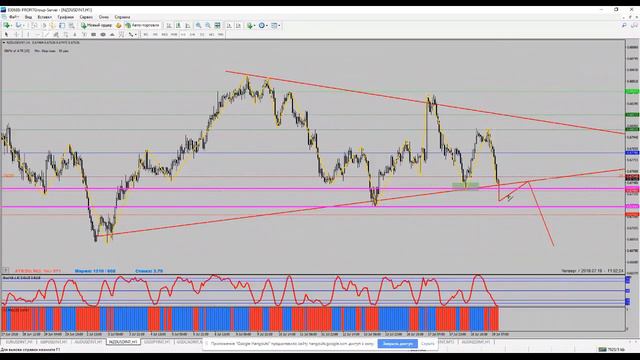
Task: Show the Market Watch window icon
Action: coord(34,25)
